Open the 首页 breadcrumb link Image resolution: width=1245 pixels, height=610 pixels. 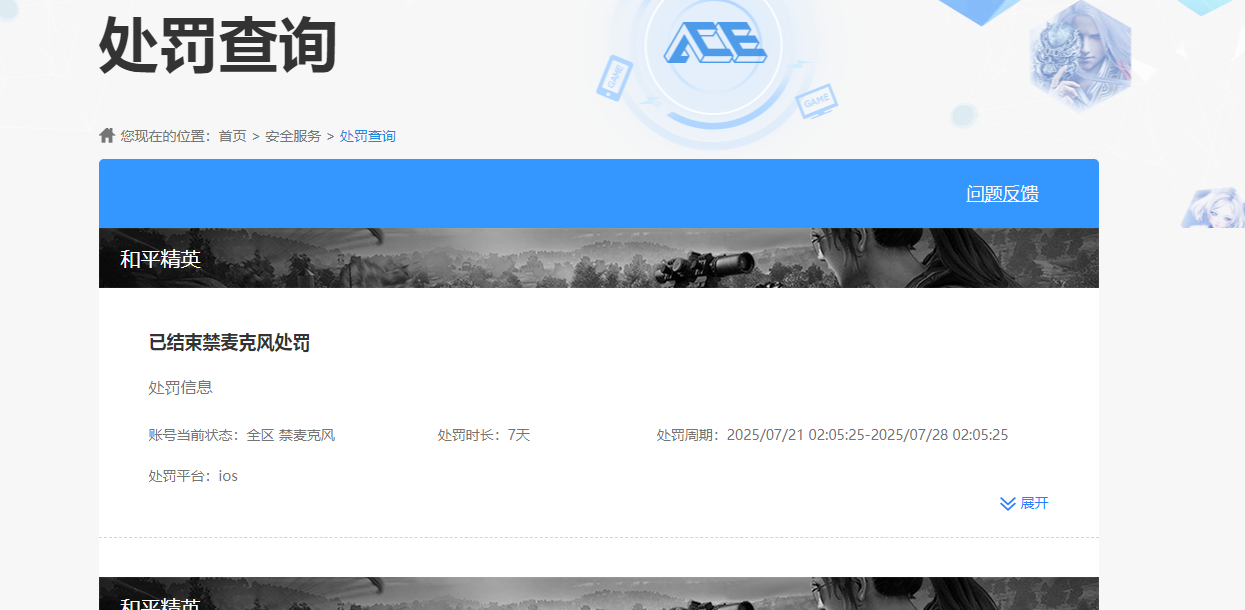(232, 136)
